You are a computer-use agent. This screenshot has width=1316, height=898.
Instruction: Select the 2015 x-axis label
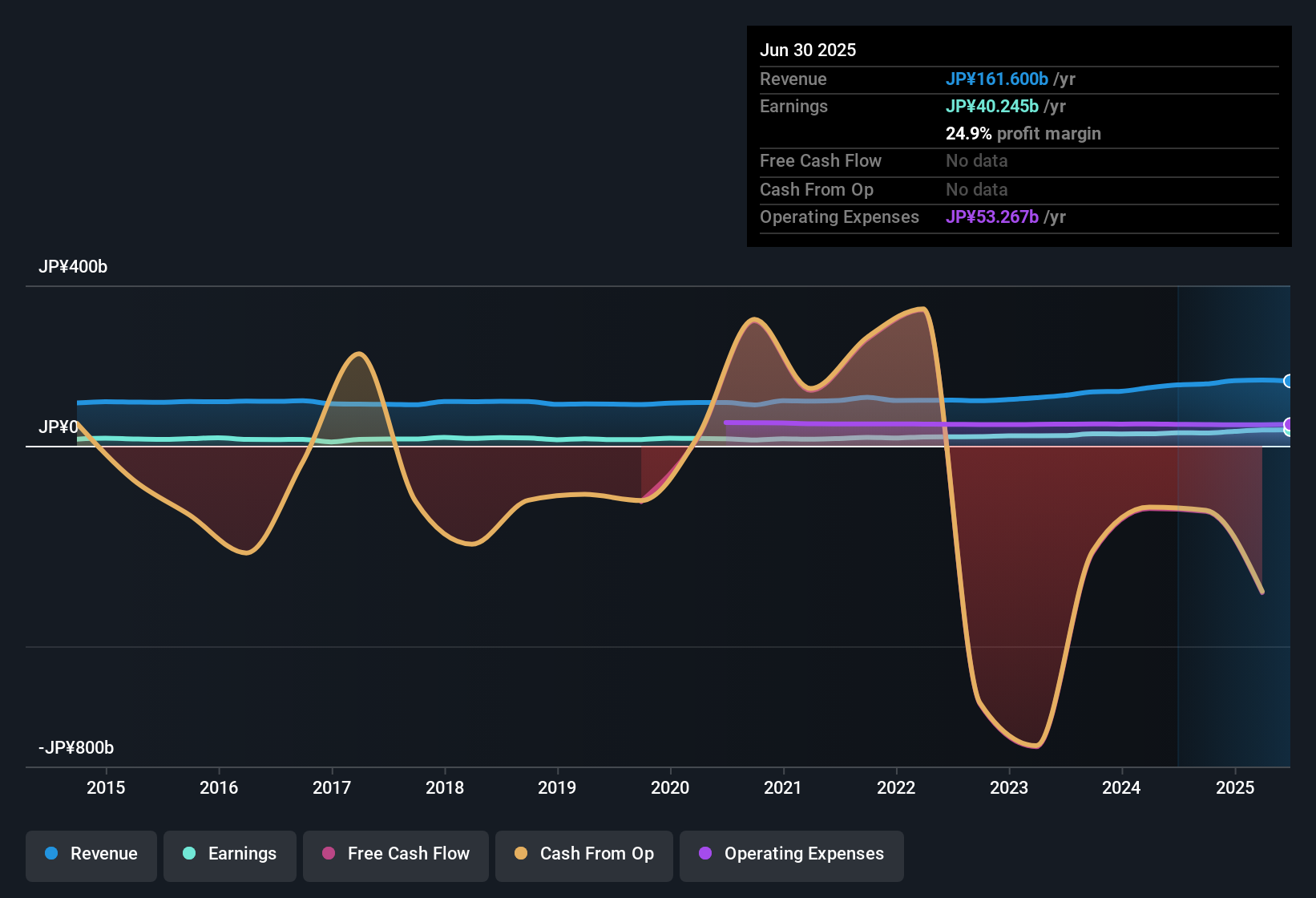pyautogui.click(x=106, y=787)
